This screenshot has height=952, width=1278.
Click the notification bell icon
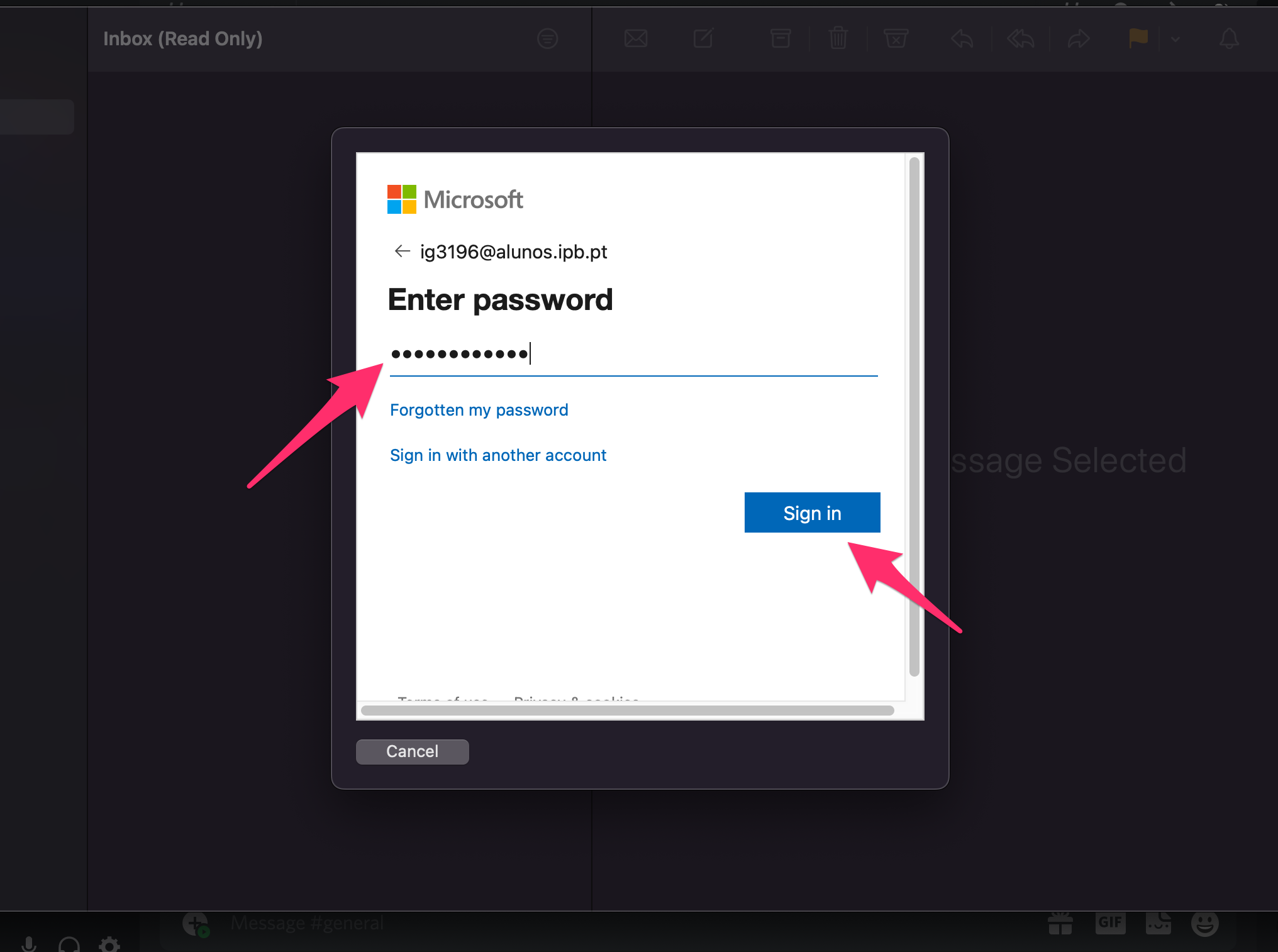coord(1229,39)
